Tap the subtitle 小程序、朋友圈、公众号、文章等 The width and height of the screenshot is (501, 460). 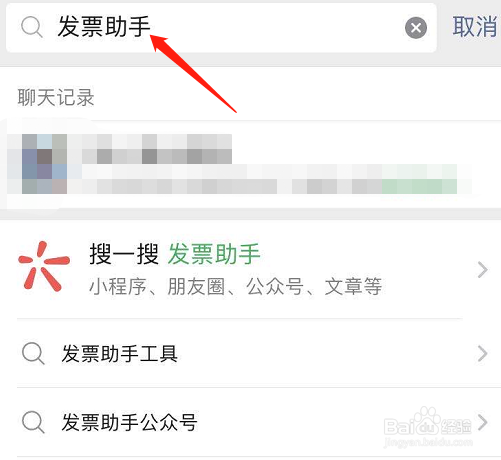tap(235, 287)
